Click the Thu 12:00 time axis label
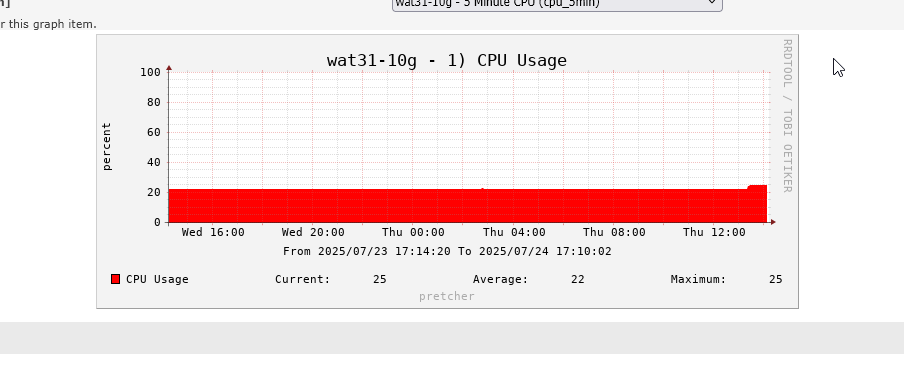 click(x=714, y=232)
